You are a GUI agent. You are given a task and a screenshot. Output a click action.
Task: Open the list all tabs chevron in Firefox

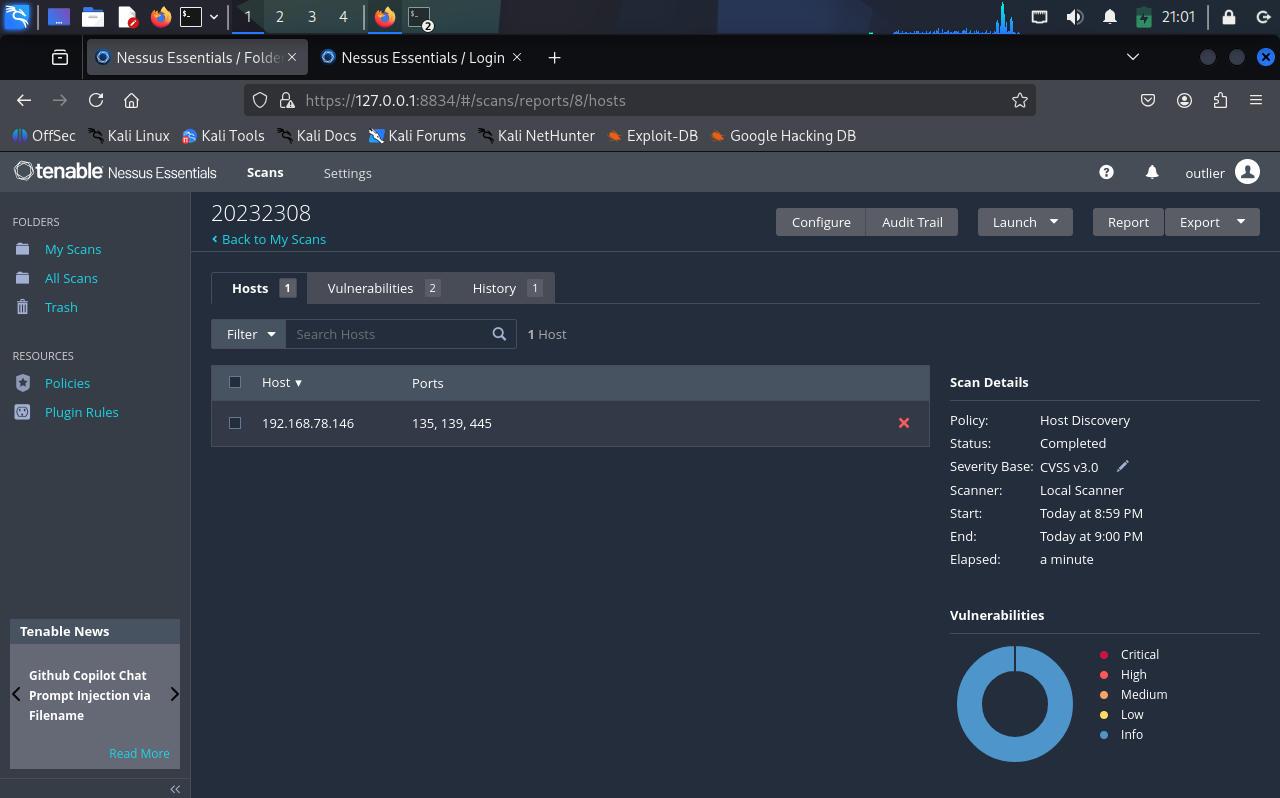point(1132,57)
